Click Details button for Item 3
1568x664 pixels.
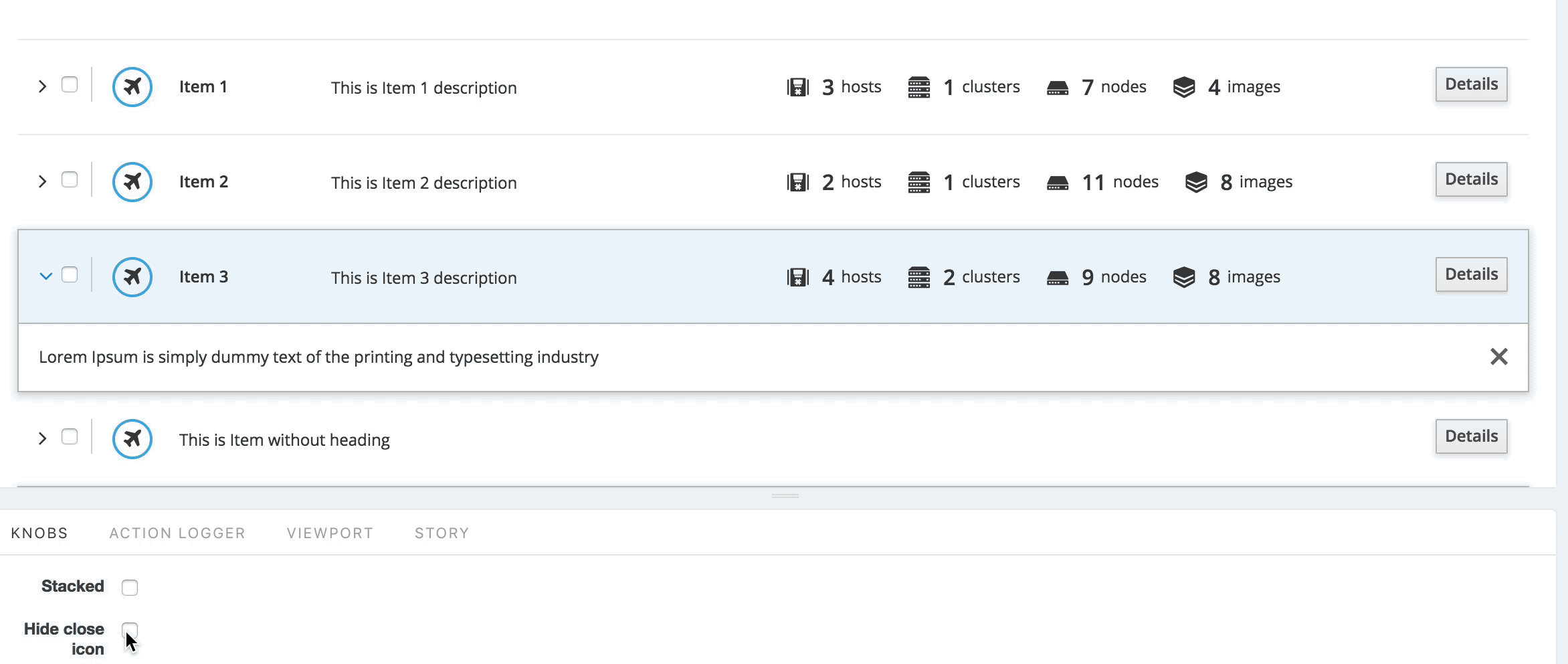1471,274
